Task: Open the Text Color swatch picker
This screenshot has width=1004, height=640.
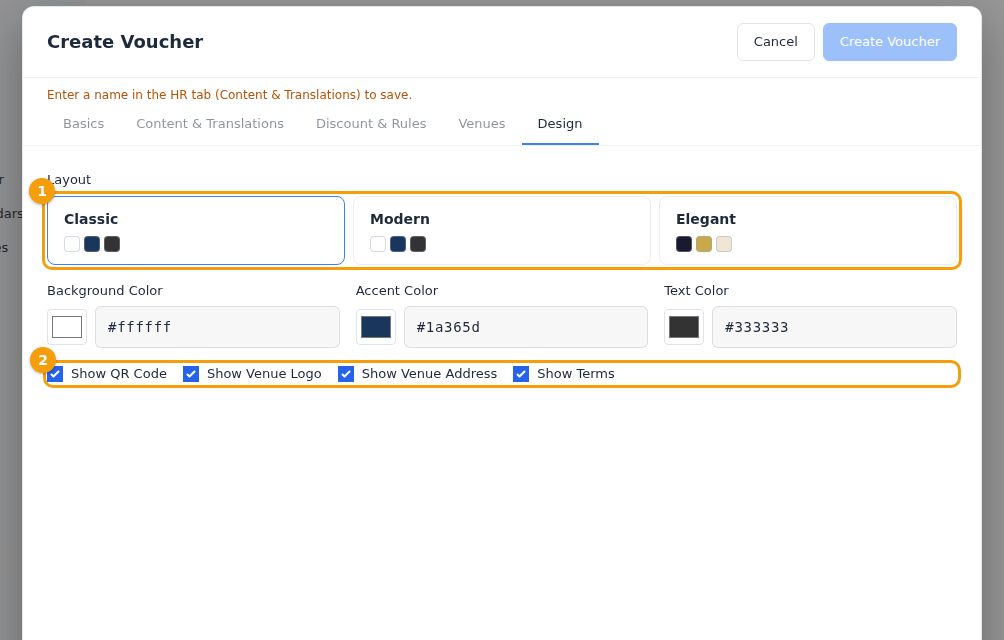Action: pos(684,327)
